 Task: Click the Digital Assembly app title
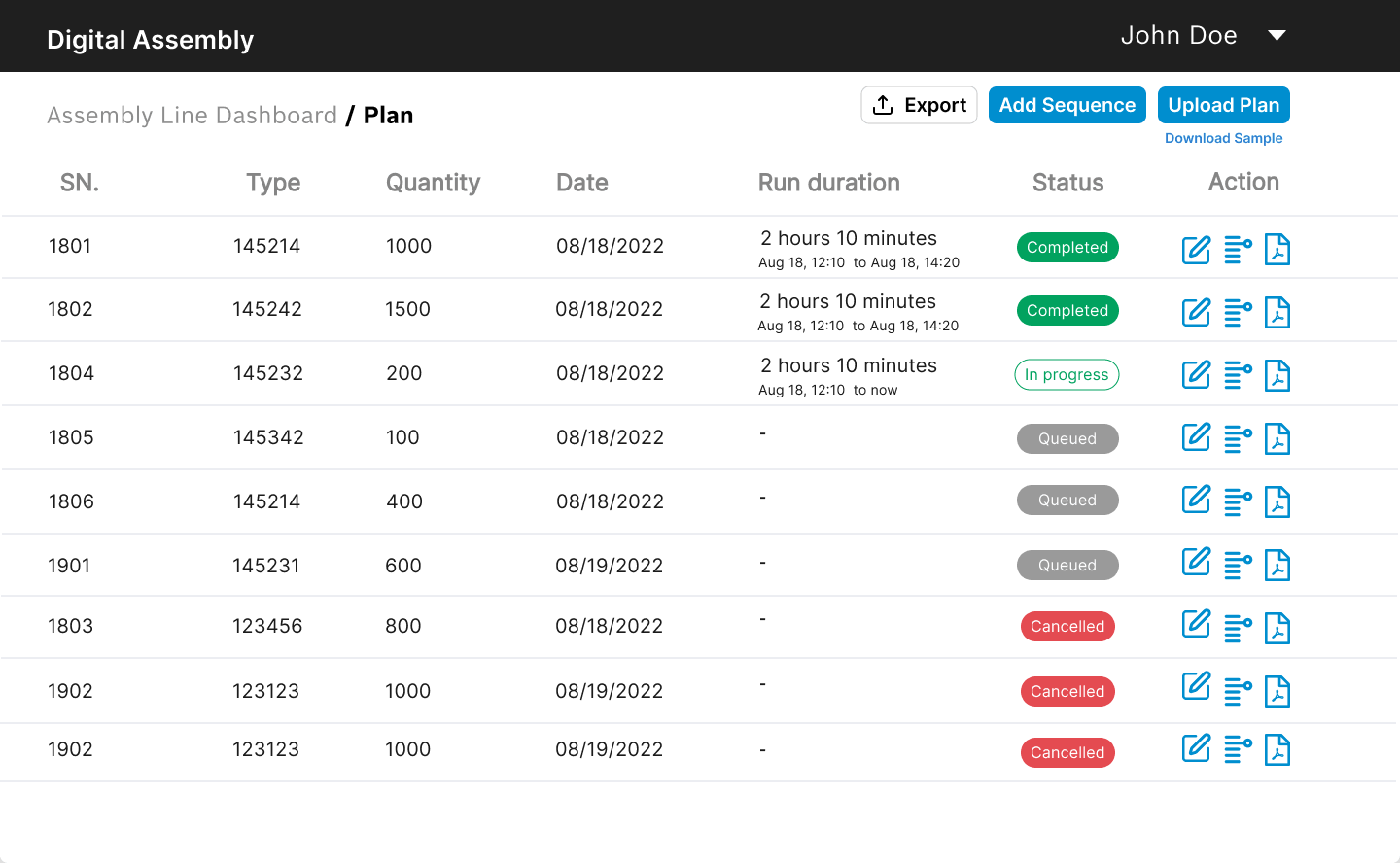pyautogui.click(x=150, y=40)
